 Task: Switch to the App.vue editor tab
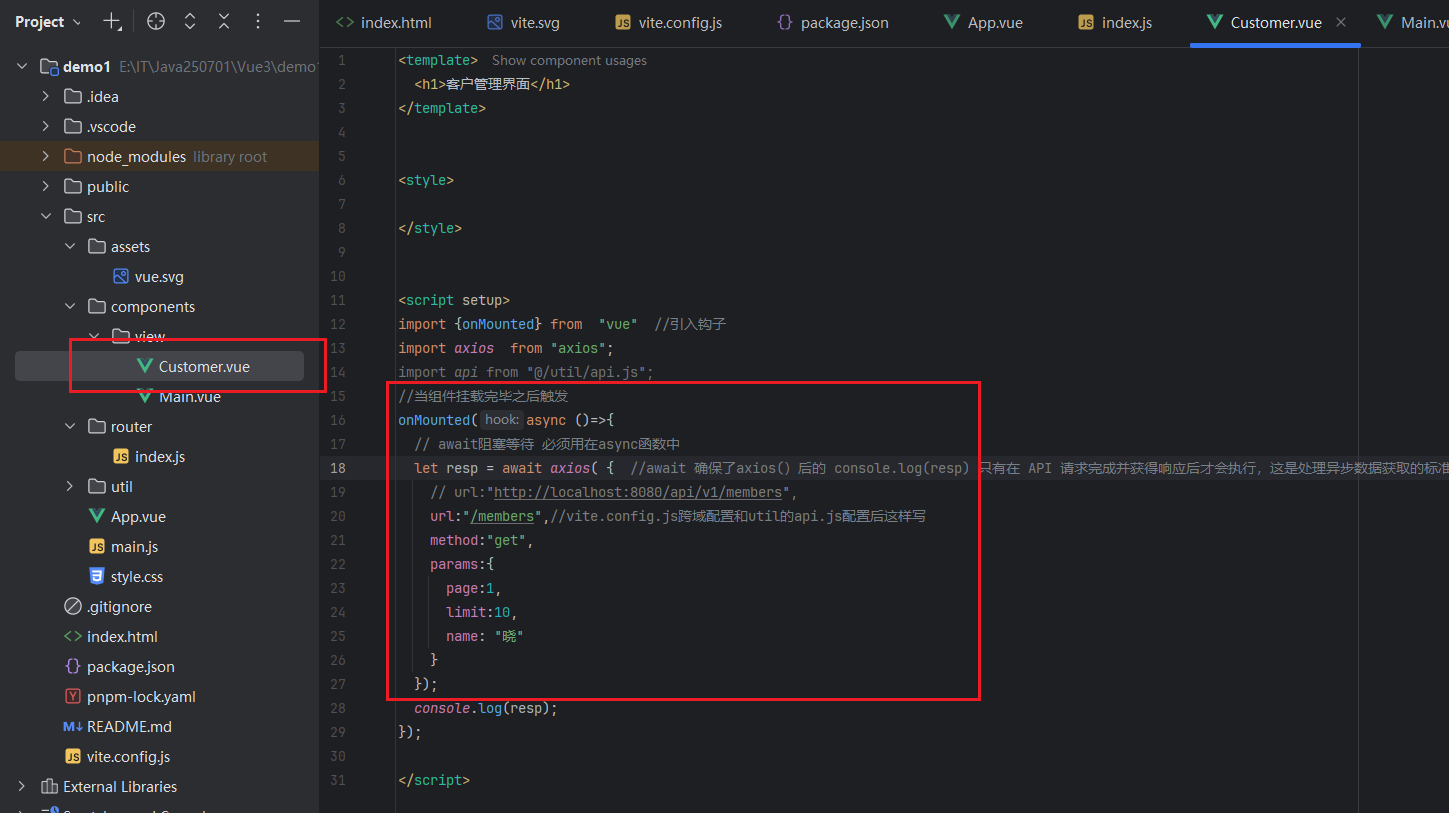(984, 22)
